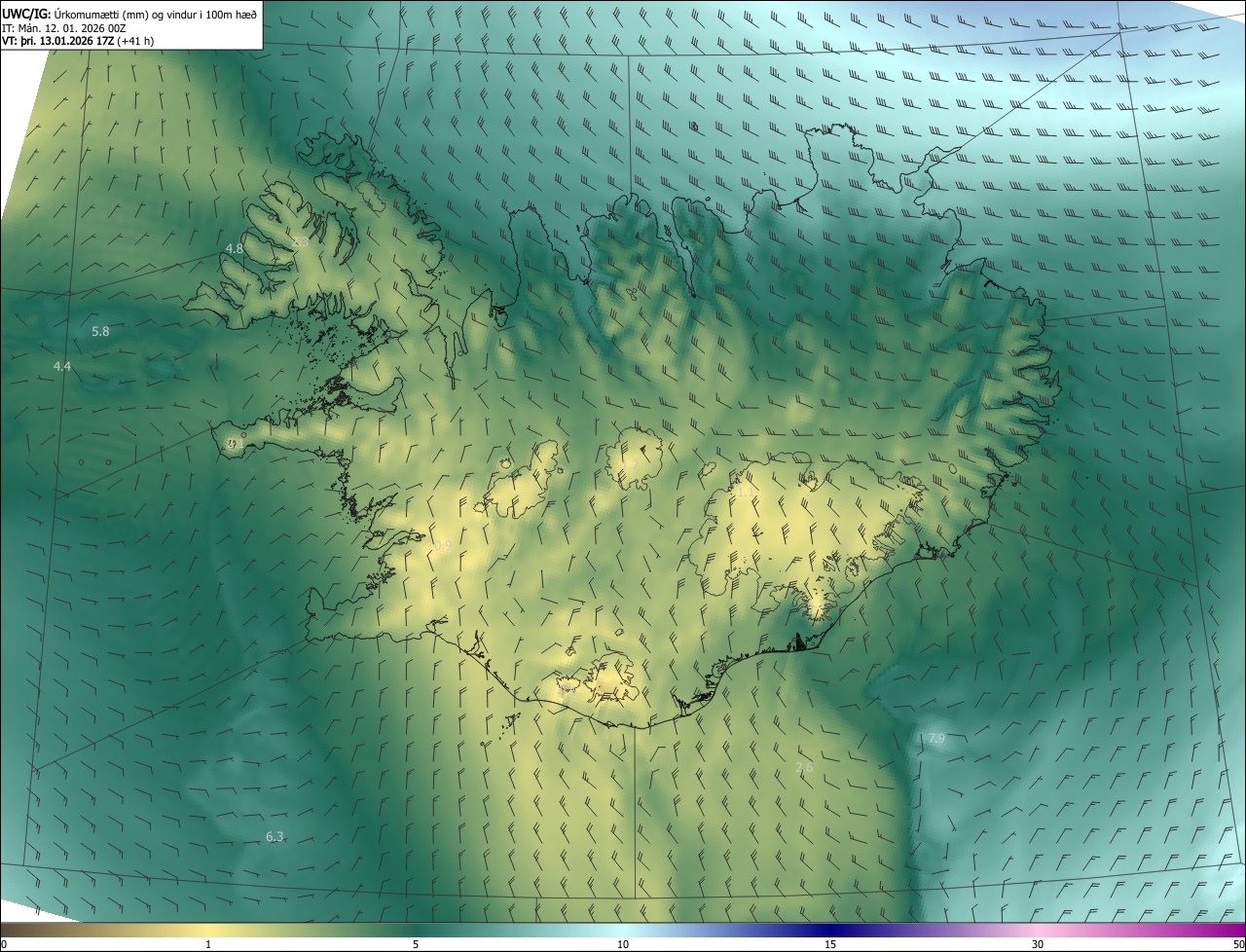Click color scale tick label "1"
This screenshot has width=1246, height=952.
208,944
